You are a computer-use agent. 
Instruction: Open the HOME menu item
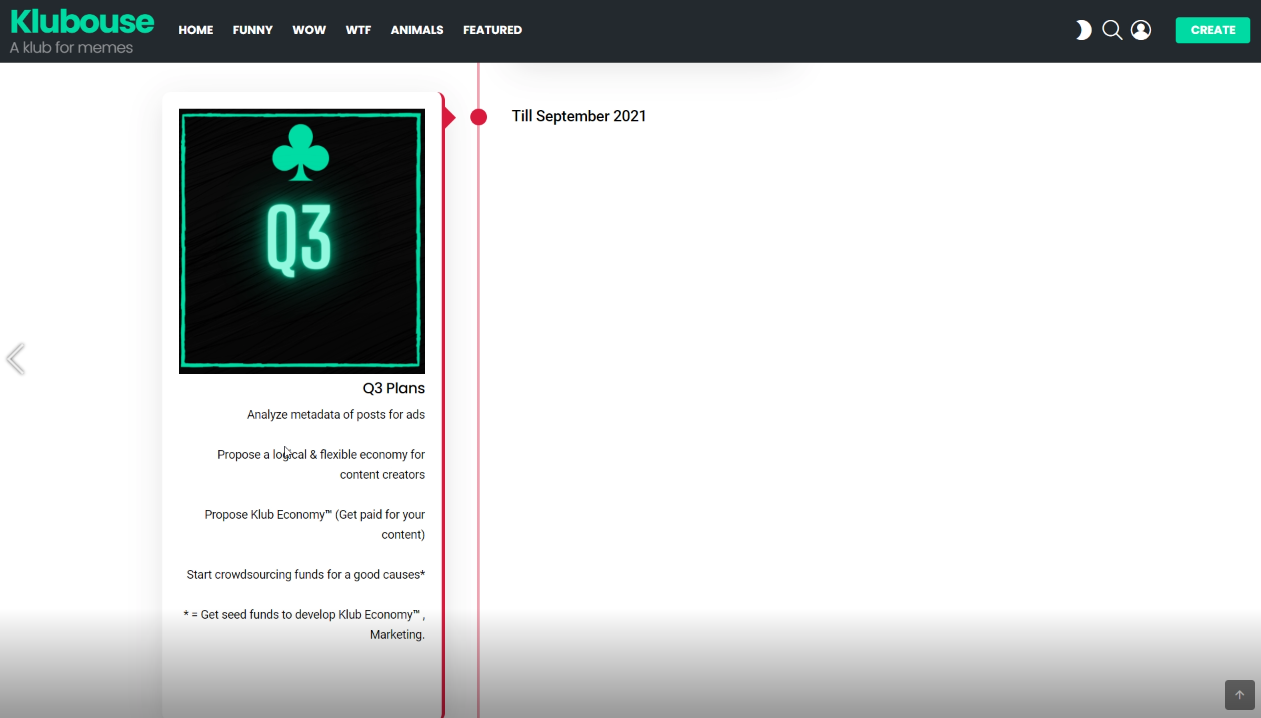[x=196, y=30]
